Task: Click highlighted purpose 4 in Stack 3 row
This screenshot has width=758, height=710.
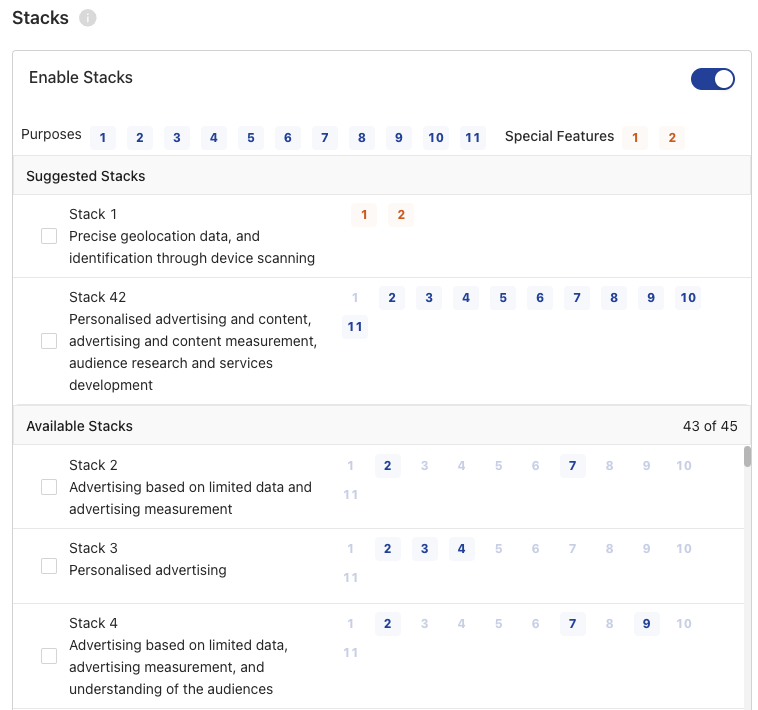Action: pos(462,549)
